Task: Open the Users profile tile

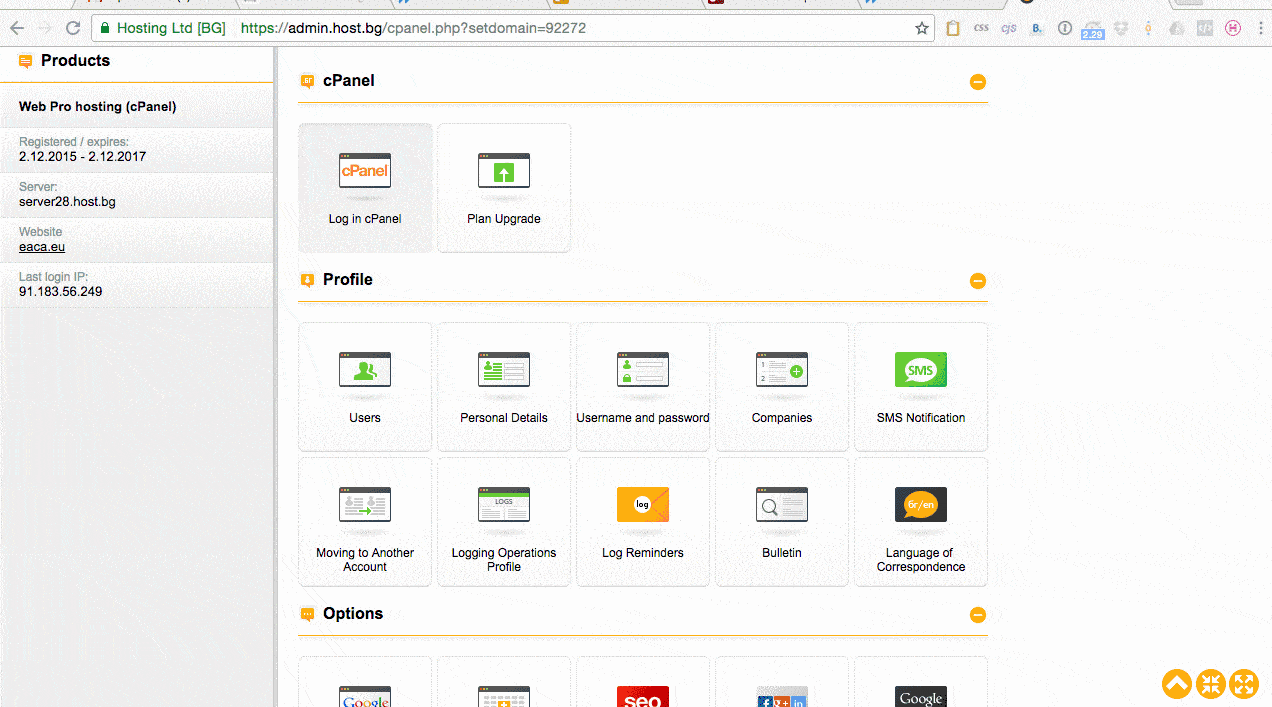Action: (x=365, y=387)
